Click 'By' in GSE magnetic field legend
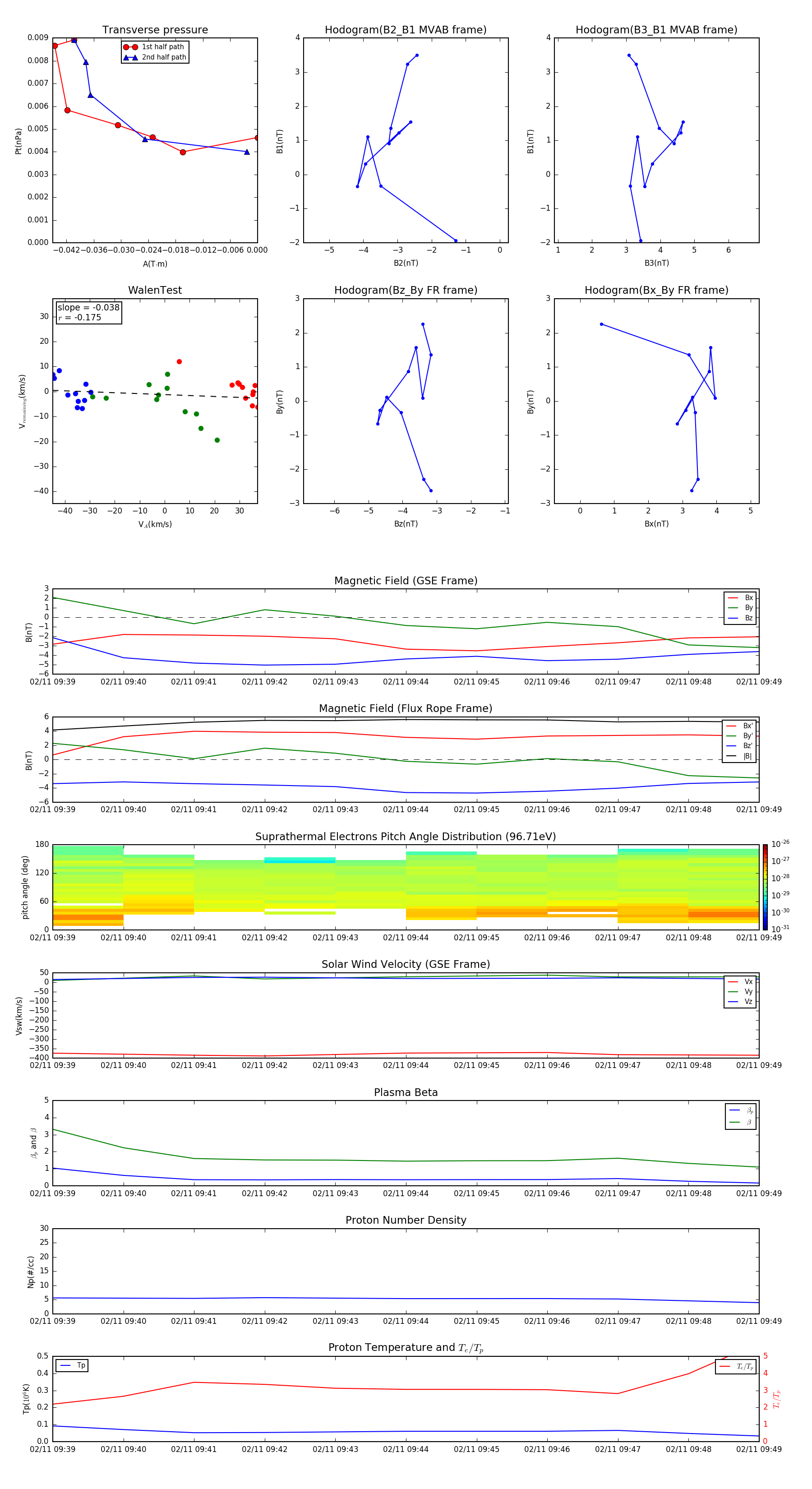 pyautogui.click(x=741, y=608)
